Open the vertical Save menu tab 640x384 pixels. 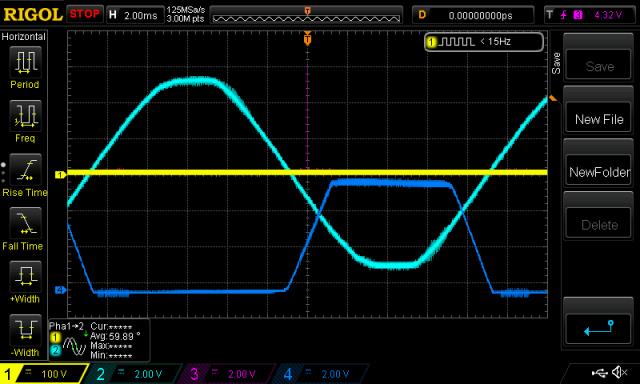[556, 63]
